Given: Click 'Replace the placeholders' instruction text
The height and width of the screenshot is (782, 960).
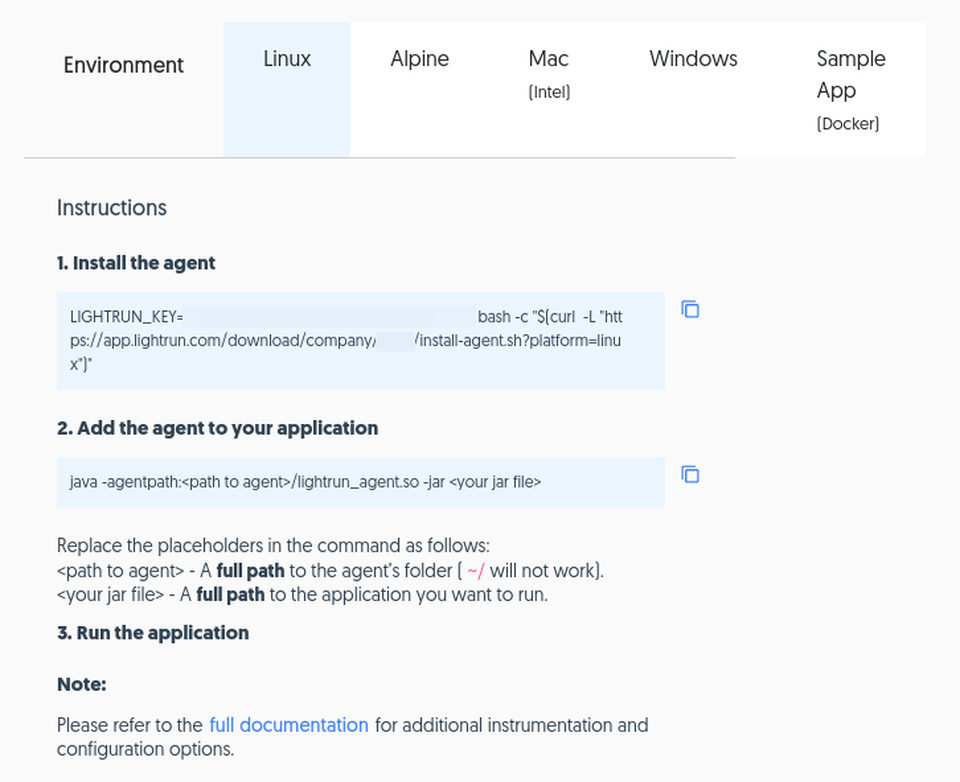Looking at the screenshot, I should 273,546.
